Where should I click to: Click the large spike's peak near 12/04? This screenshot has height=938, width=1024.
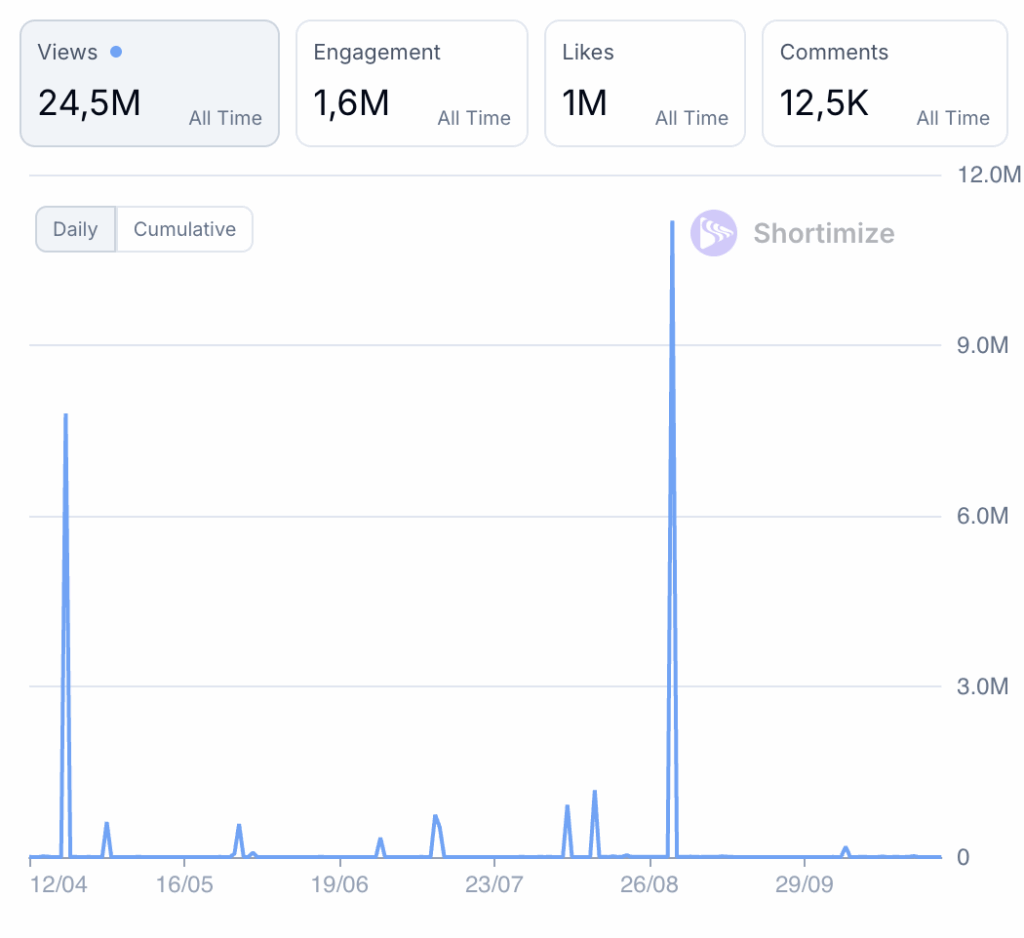click(x=66, y=414)
